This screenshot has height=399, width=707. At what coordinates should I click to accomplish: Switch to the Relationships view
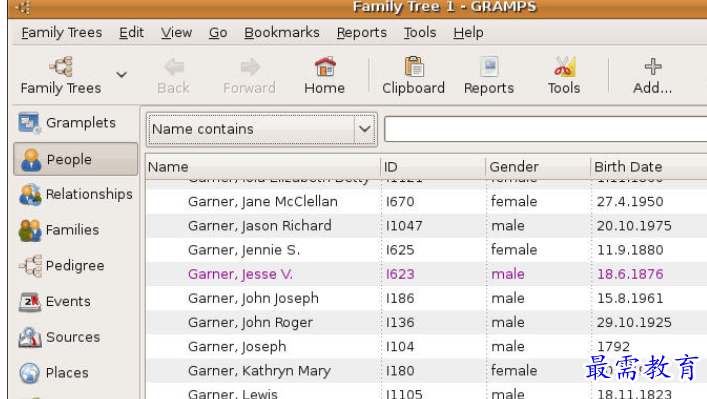click(x=75, y=194)
